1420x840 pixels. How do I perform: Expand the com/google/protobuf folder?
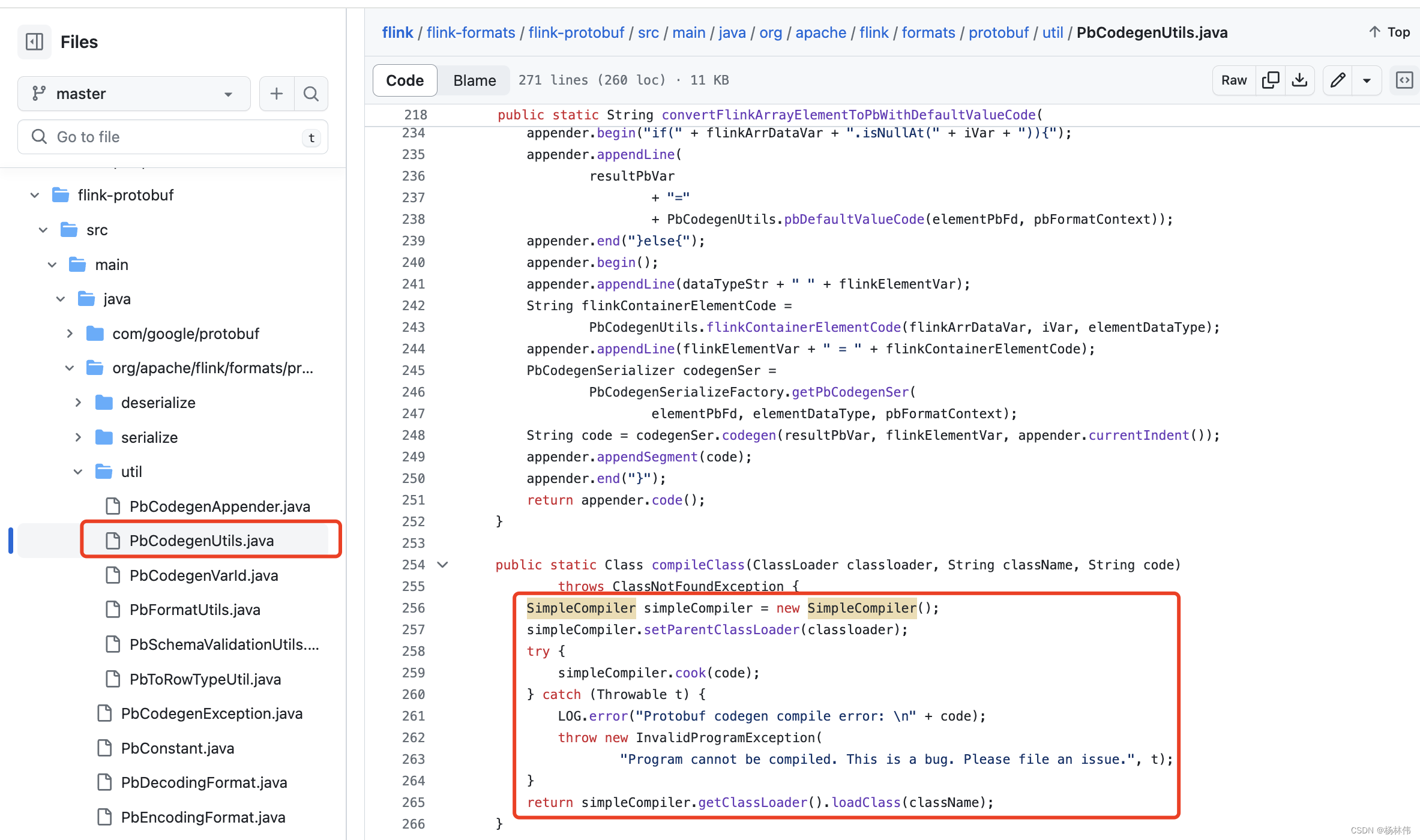[x=70, y=334]
